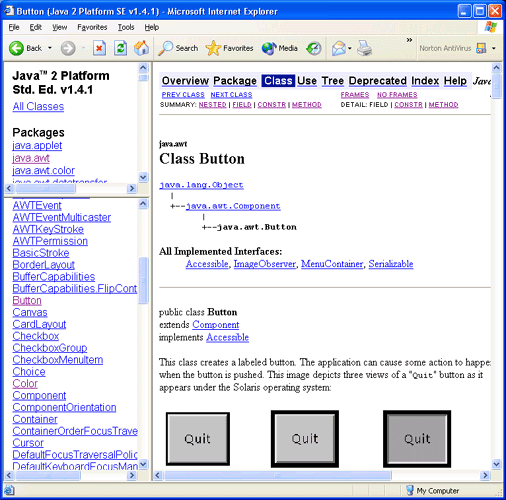506x500 pixels.
Task: Click the PREV CLASS link
Action: (x=183, y=95)
